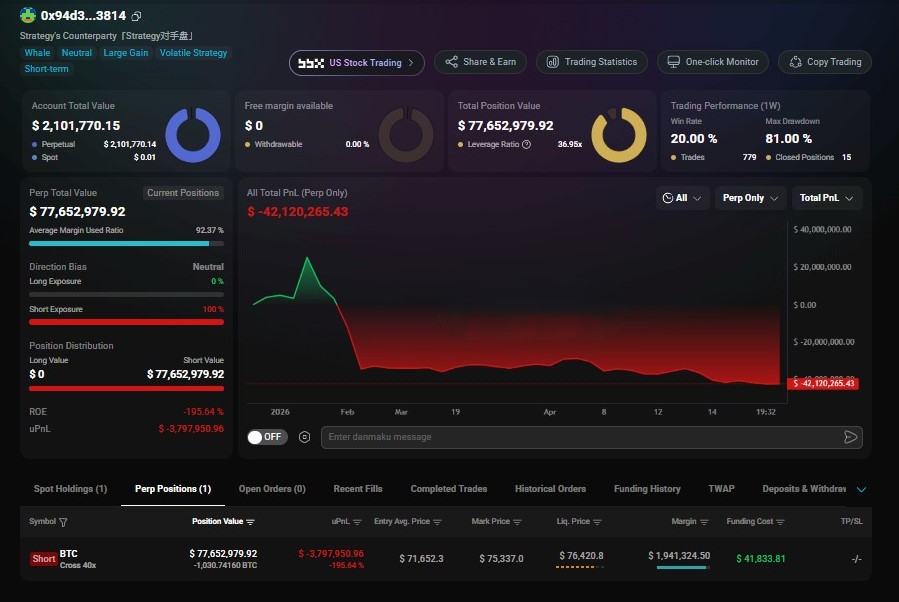Filter by Symbol using funnel icon
The height and width of the screenshot is (602, 899).
click(x=64, y=522)
